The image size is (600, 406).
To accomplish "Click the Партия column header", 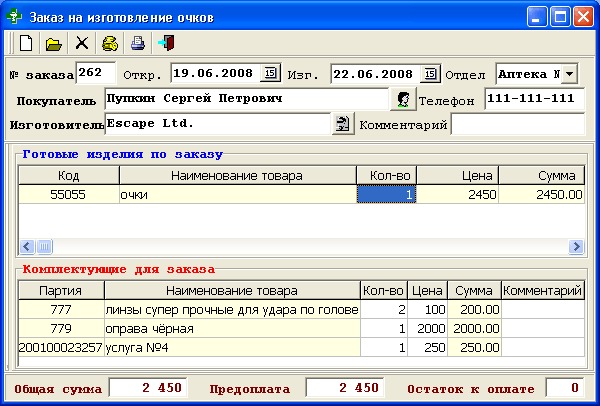I will [x=61, y=291].
